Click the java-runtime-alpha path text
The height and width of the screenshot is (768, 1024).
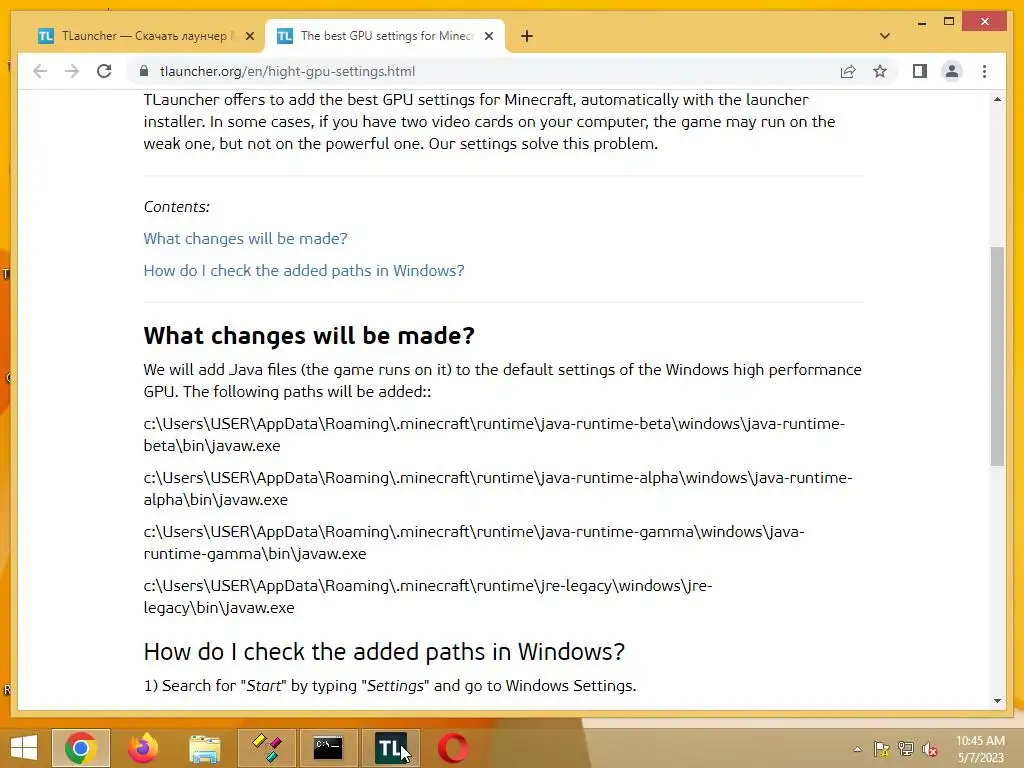coord(498,488)
